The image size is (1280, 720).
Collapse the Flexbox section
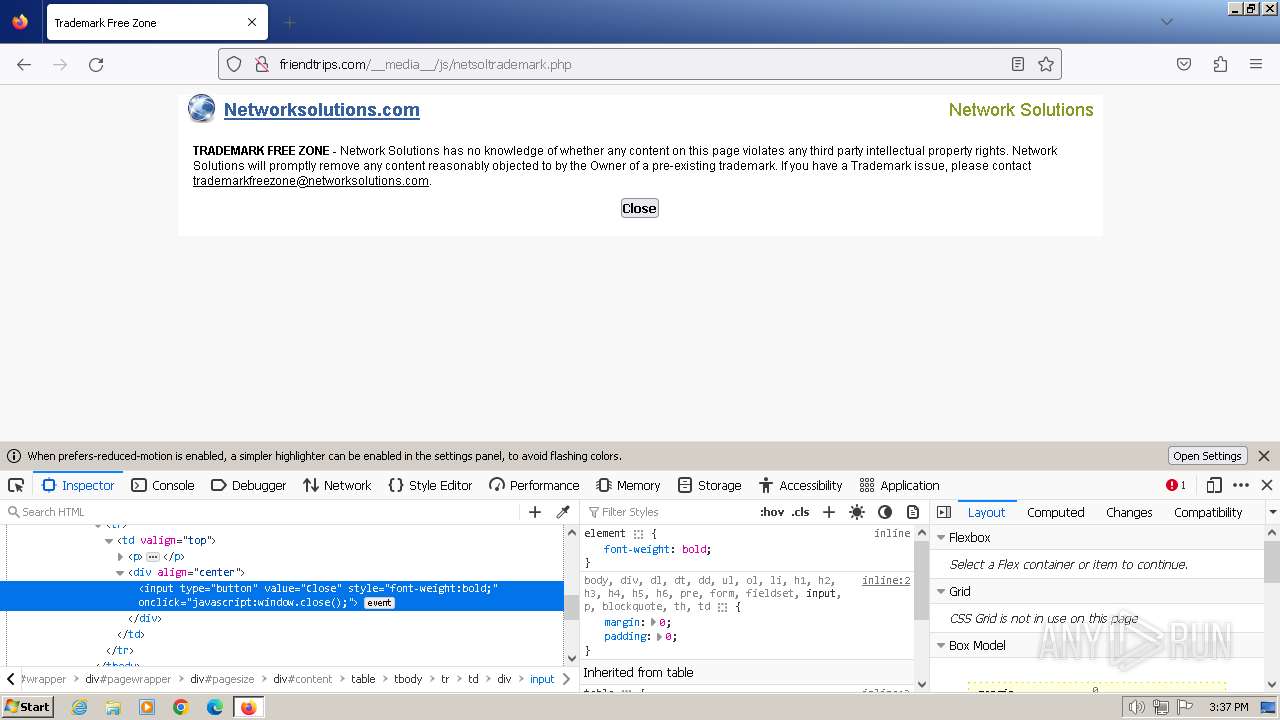click(941, 538)
